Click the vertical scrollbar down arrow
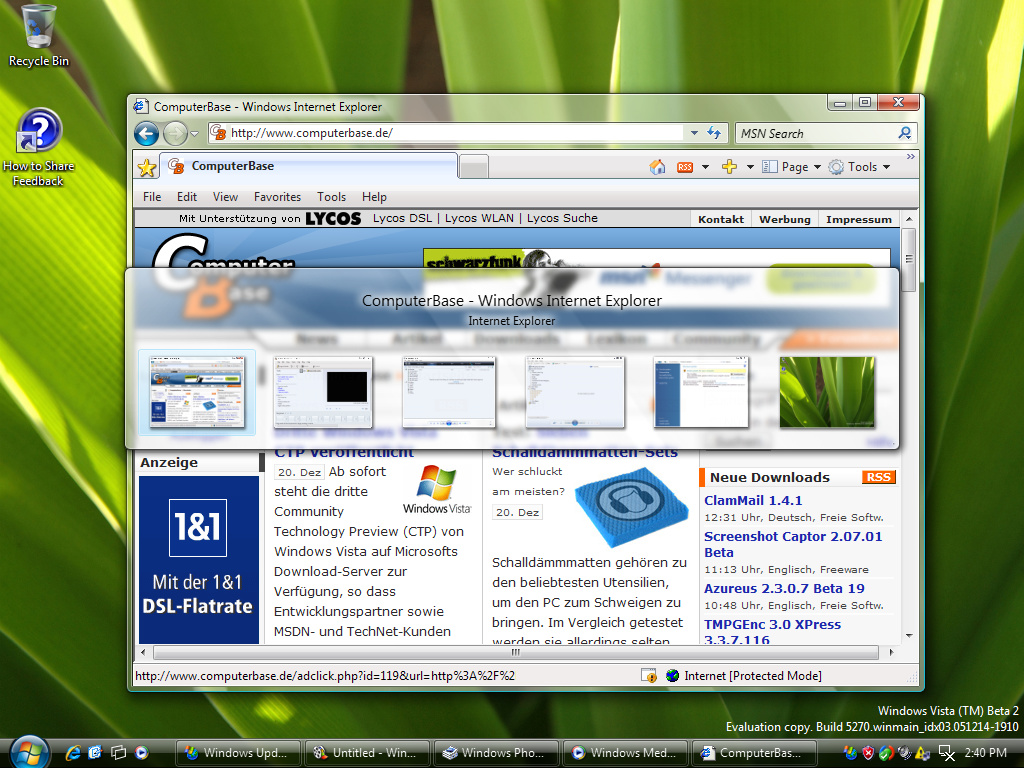This screenshot has width=1024, height=768. 909,636
